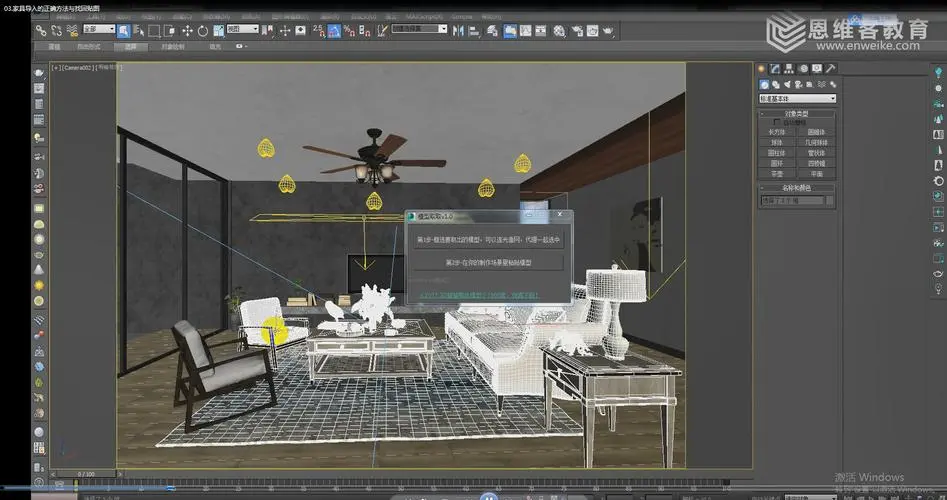Click the object name input field
The width and height of the screenshot is (947, 500).
point(791,201)
